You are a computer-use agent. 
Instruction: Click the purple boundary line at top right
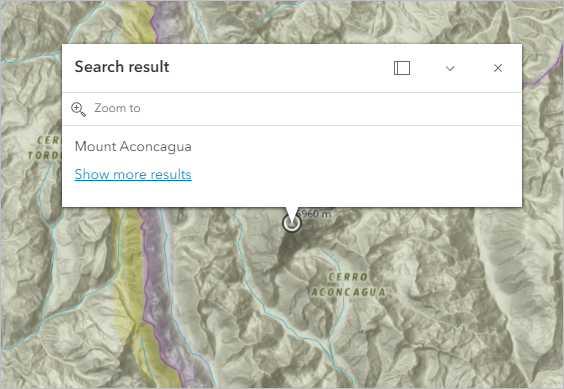click(541, 77)
